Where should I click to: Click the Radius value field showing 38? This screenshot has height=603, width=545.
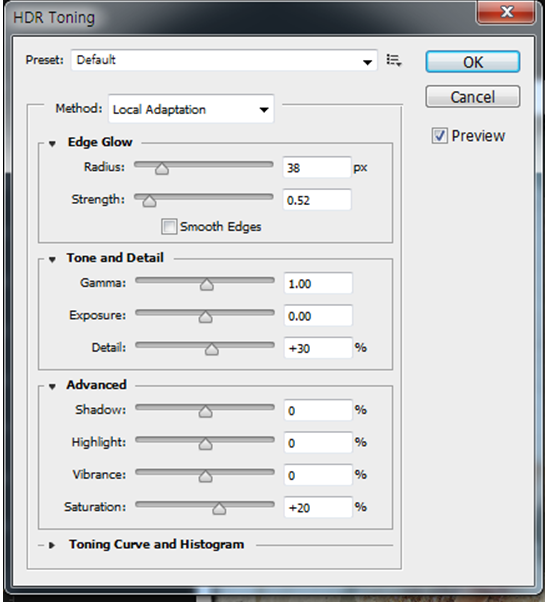point(317,168)
